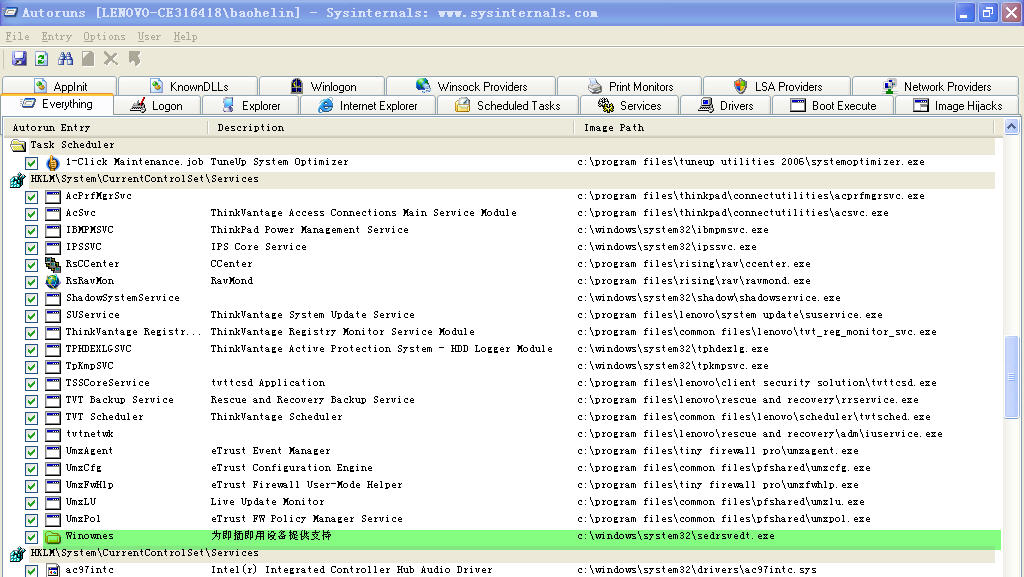
Task: Disable the UmxPol entry checkbox
Action: (x=32, y=519)
